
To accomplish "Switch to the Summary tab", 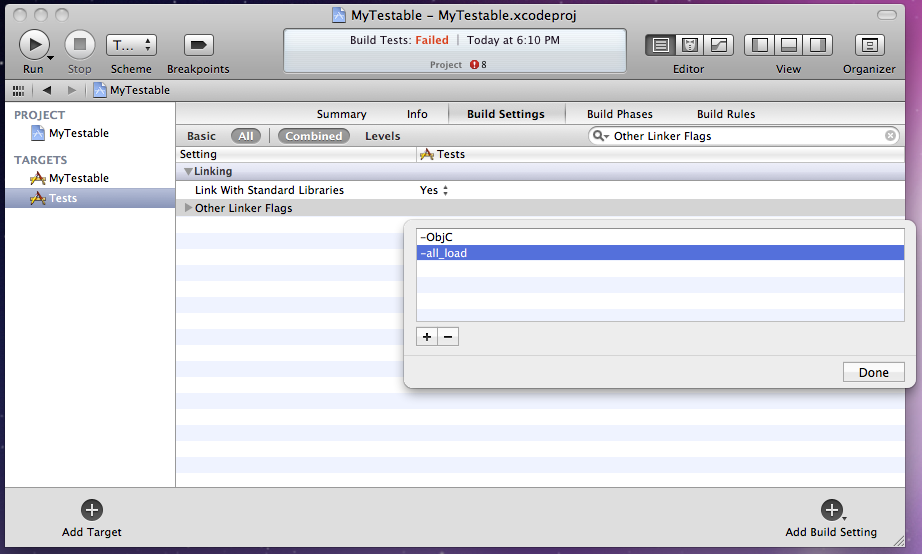I will click(x=341, y=114).
